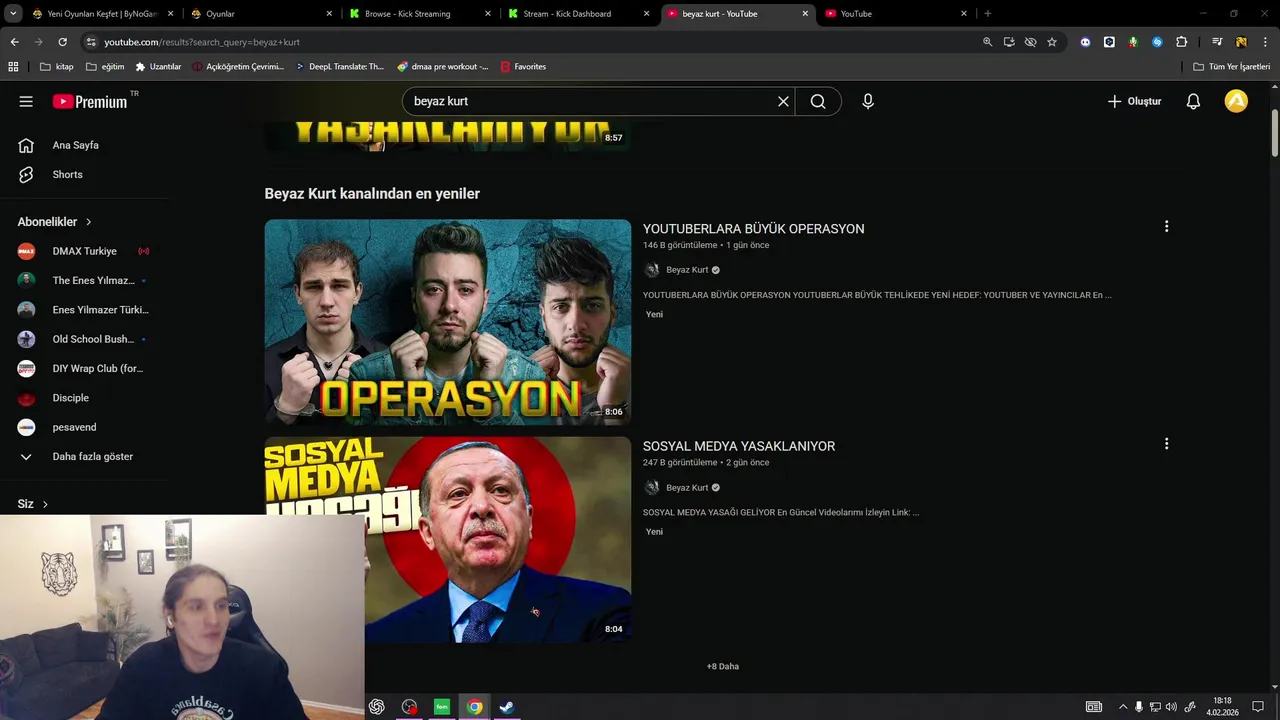Open the YouTube hamburger guide menu
Image resolution: width=1280 pixels, height=720 pixels.
[x=26, y=101]
